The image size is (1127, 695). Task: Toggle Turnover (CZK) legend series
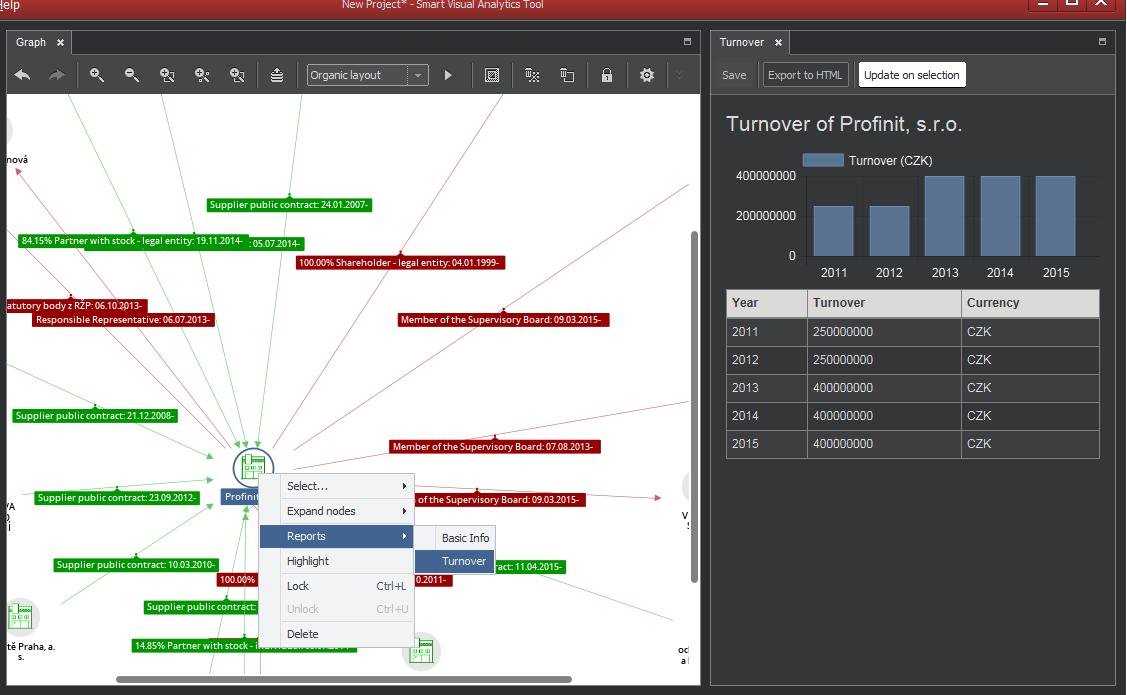click(867, 160)
